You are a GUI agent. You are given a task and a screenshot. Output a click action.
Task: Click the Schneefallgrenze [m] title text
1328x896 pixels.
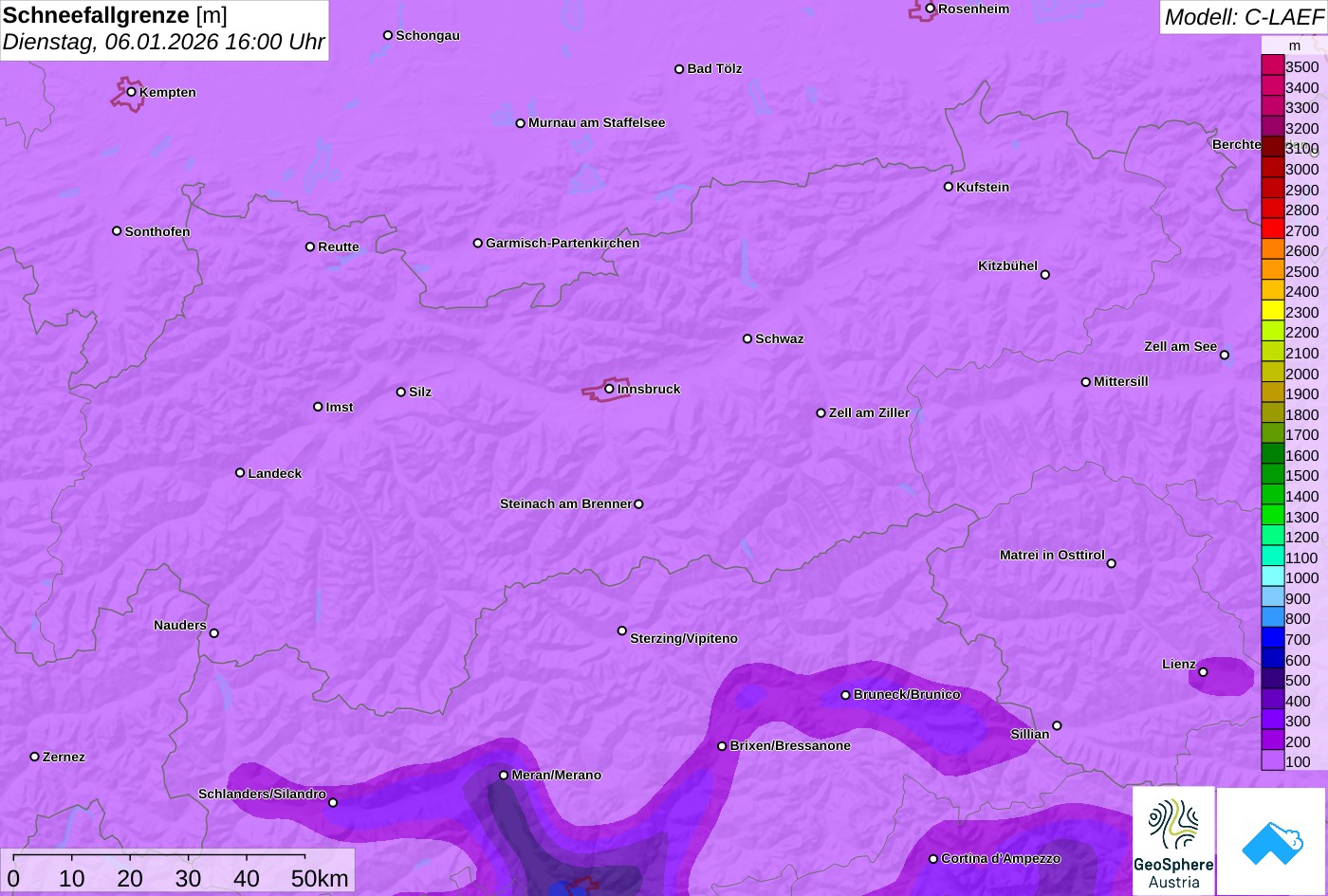tap(115, 15)
